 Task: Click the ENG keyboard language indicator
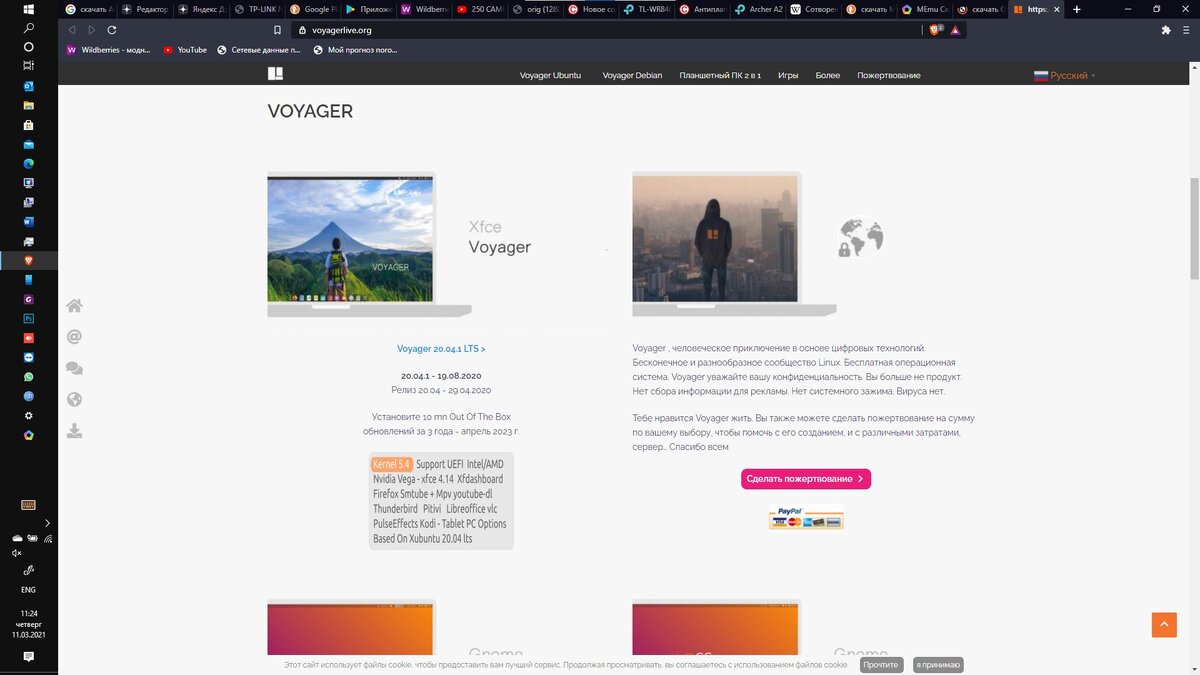point(28,590)
